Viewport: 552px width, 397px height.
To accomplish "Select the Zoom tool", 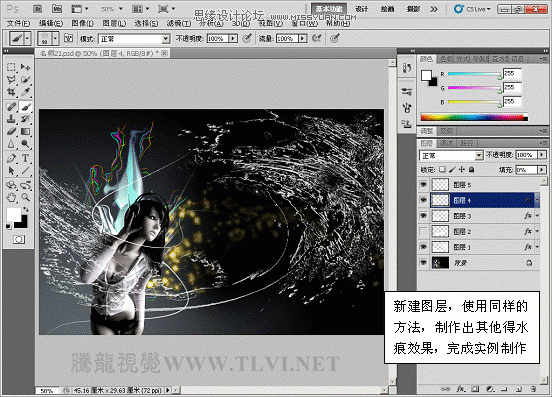I will (25, 197).
